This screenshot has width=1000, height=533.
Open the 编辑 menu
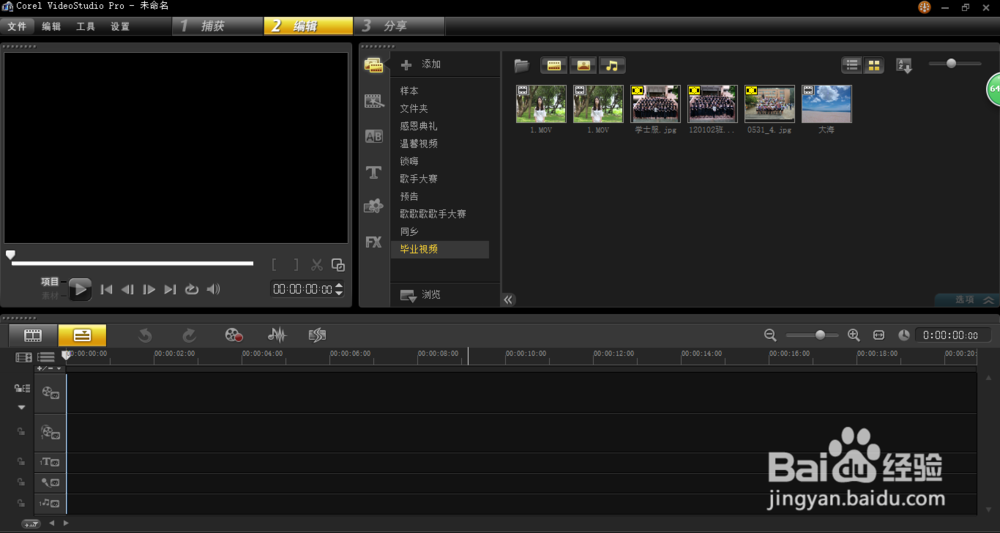click(x=51, y=27)
